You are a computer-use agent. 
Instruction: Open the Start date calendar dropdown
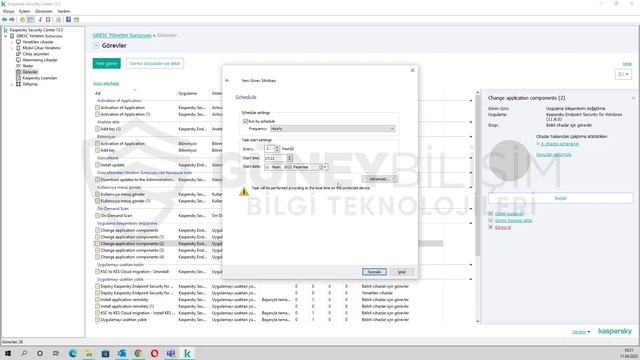(x=325, y=167)
